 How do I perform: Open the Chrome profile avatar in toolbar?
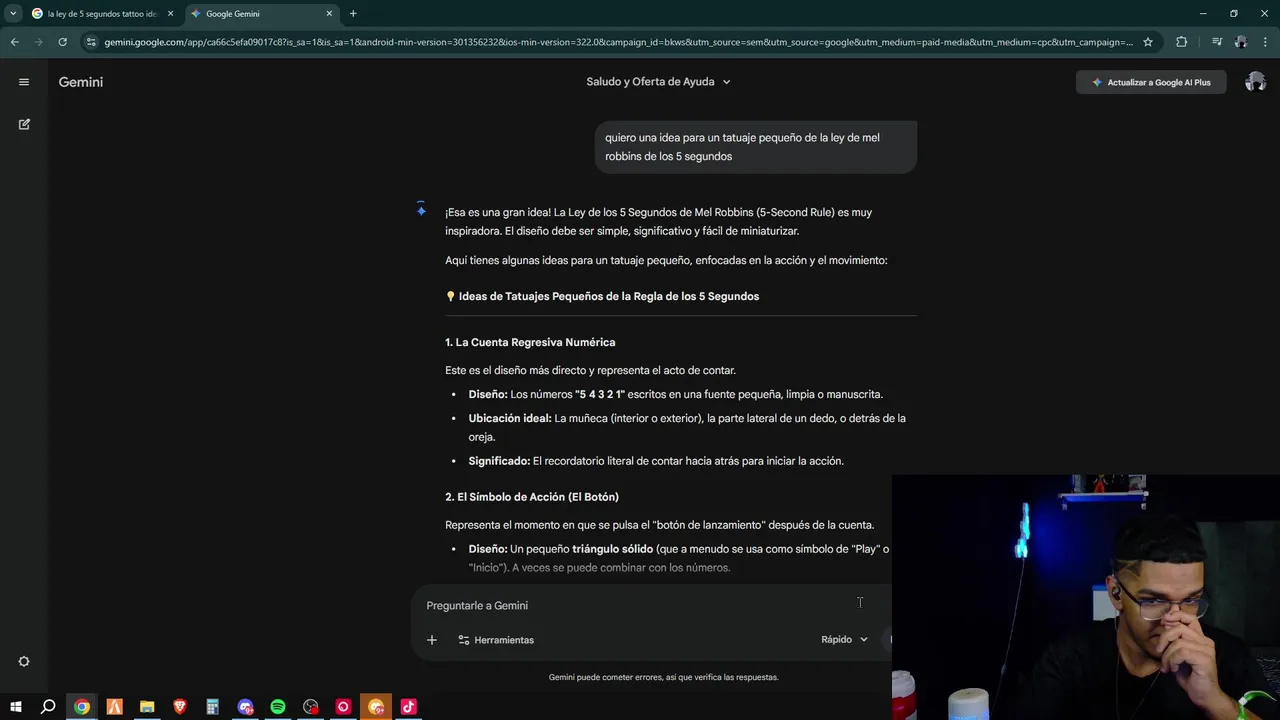1241,42
